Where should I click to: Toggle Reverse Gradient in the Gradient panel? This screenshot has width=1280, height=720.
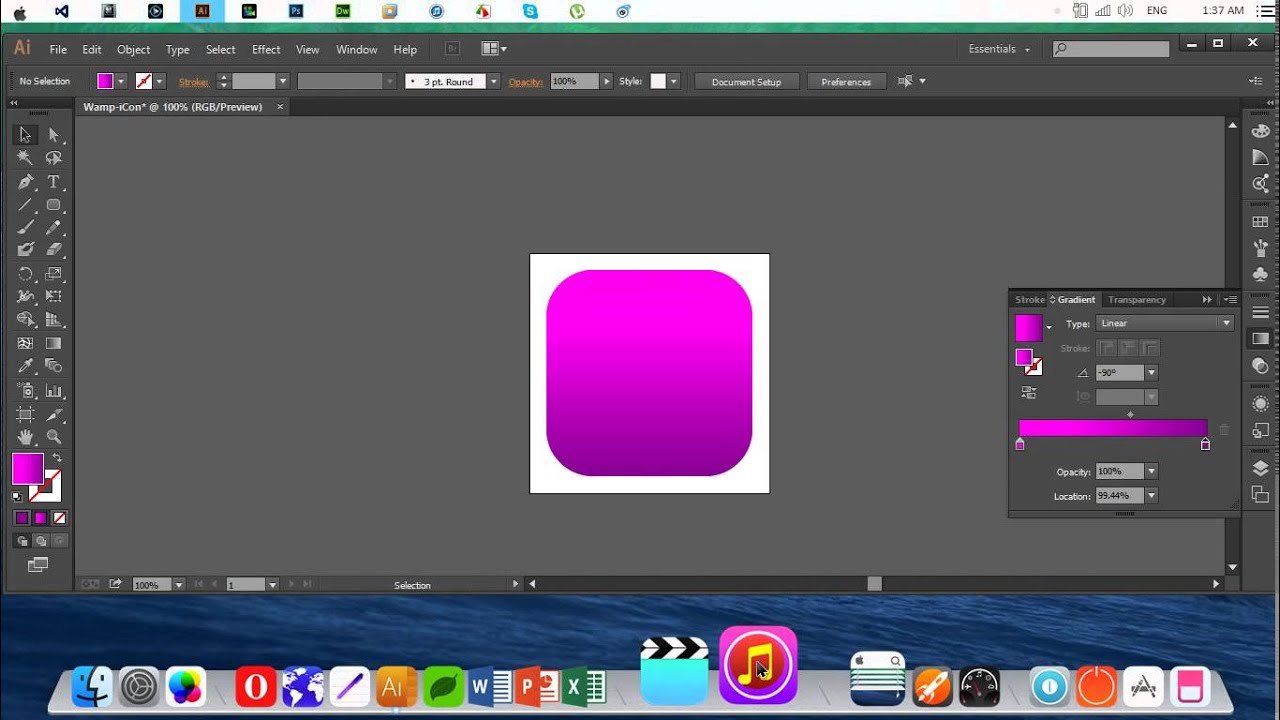(1028, 392)
